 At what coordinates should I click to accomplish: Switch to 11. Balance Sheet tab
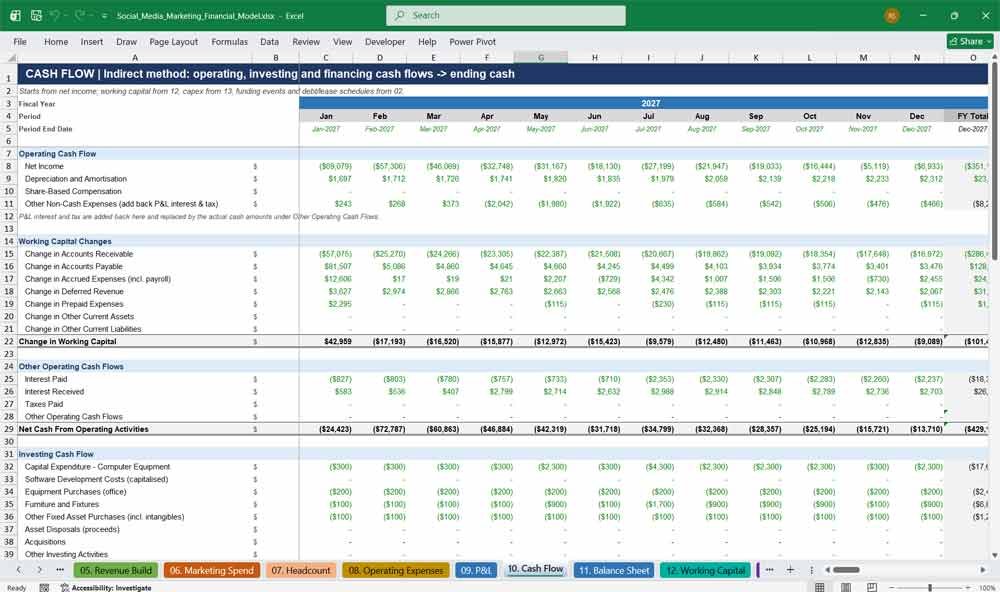pos(614,570)
